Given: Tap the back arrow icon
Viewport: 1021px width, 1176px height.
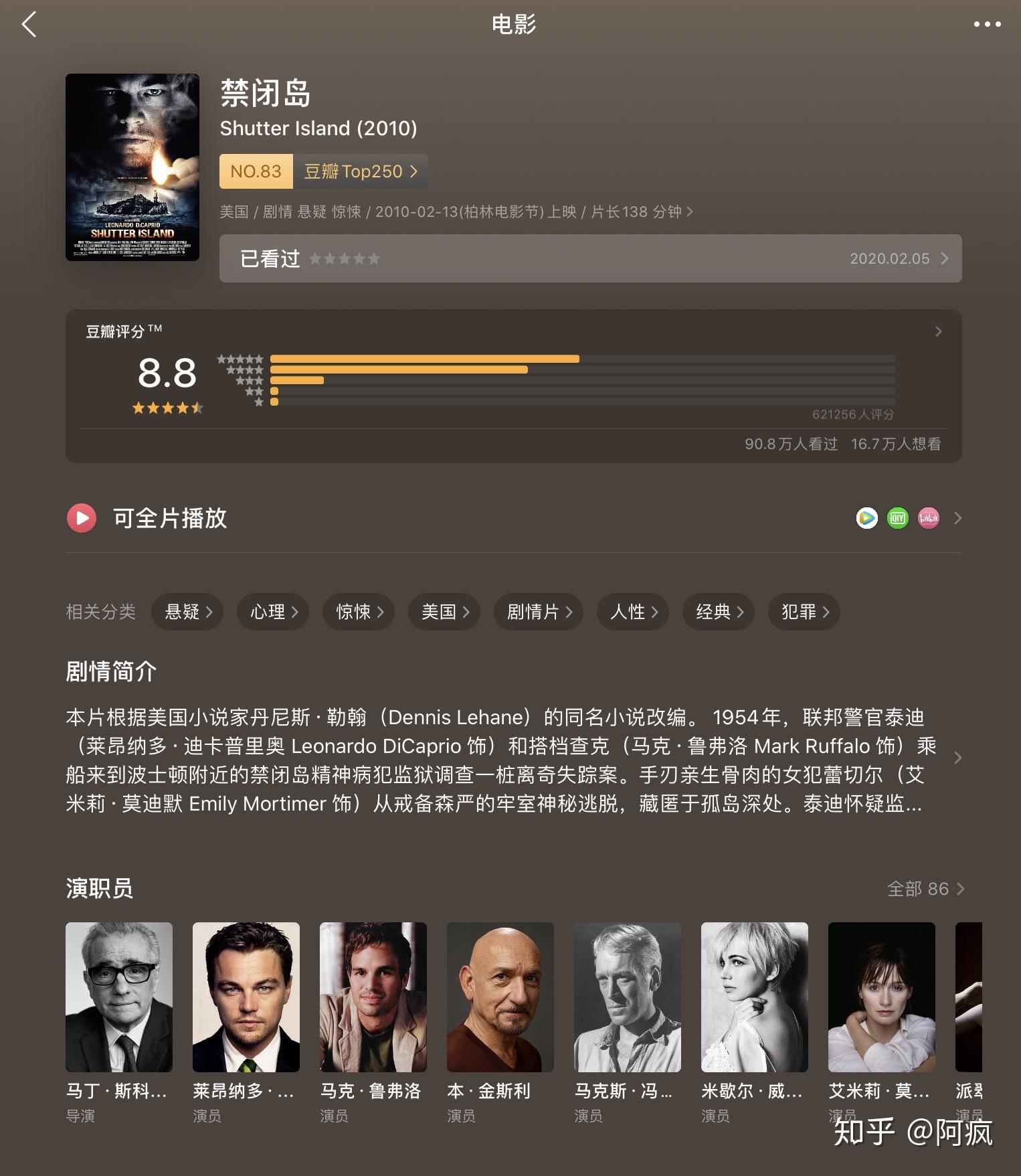Looking at the screenshot, I should pyautogui.click(x=29, y=25).
